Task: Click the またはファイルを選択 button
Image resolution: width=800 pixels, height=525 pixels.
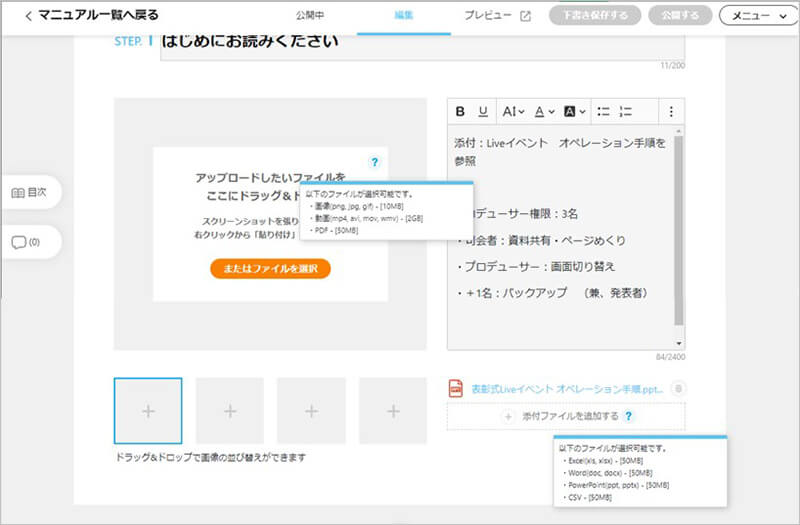Action: [x=270, y=268]
